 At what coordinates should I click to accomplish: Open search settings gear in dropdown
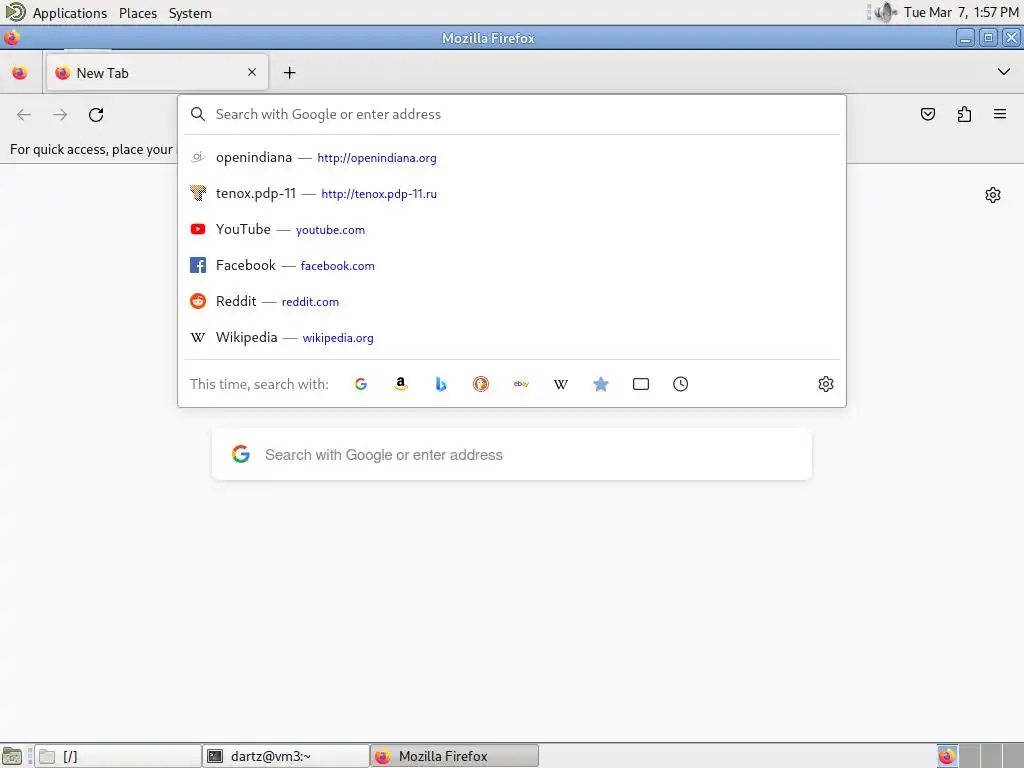[x=825, y=384]
